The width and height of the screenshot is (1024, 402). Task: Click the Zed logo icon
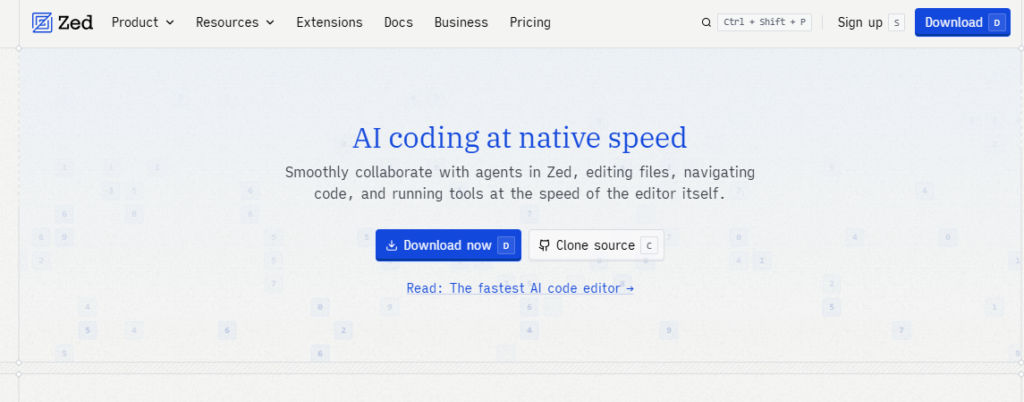[x=42, y=22]
